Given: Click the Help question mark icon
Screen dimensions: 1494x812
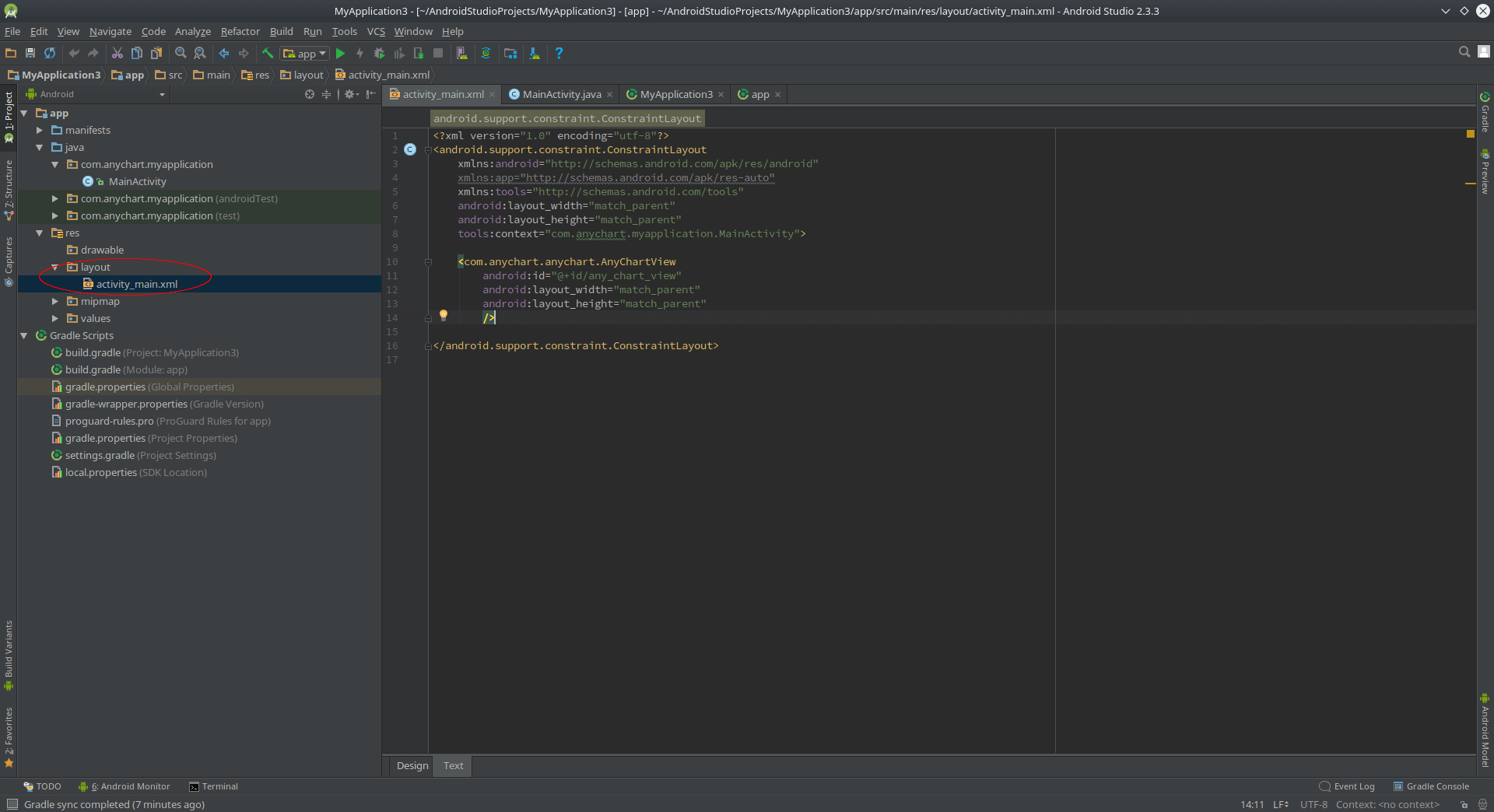Looking at the screenshot, I should (x=559, y=54).
